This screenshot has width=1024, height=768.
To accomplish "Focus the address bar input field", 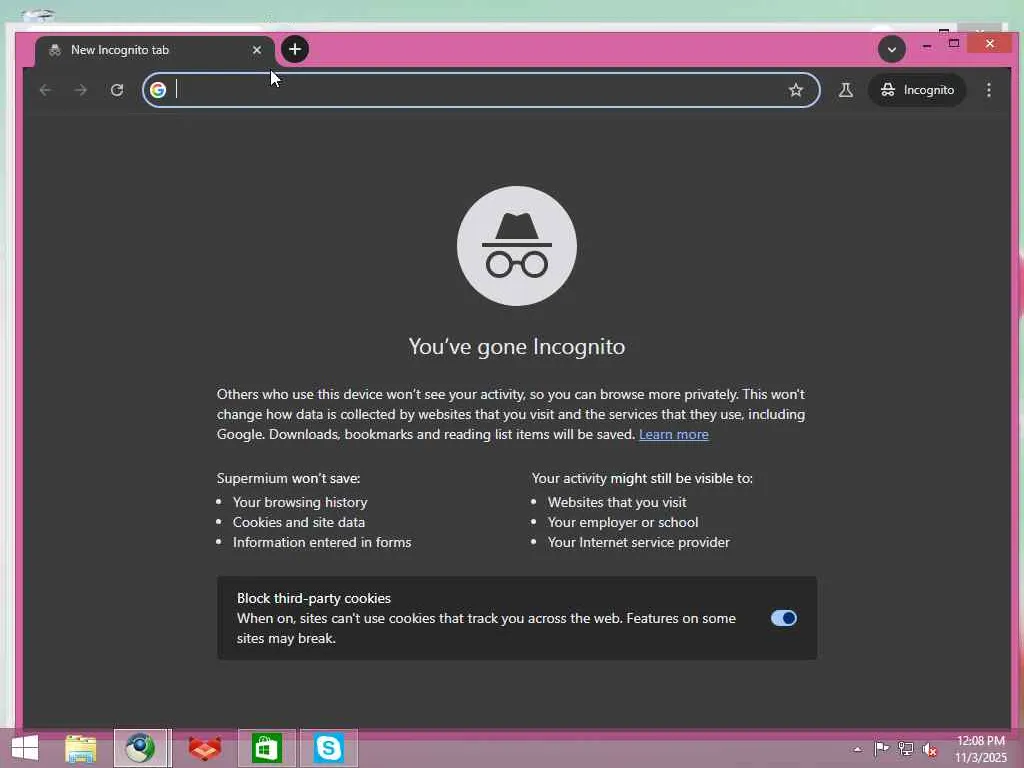I will [x=480, y=90].
